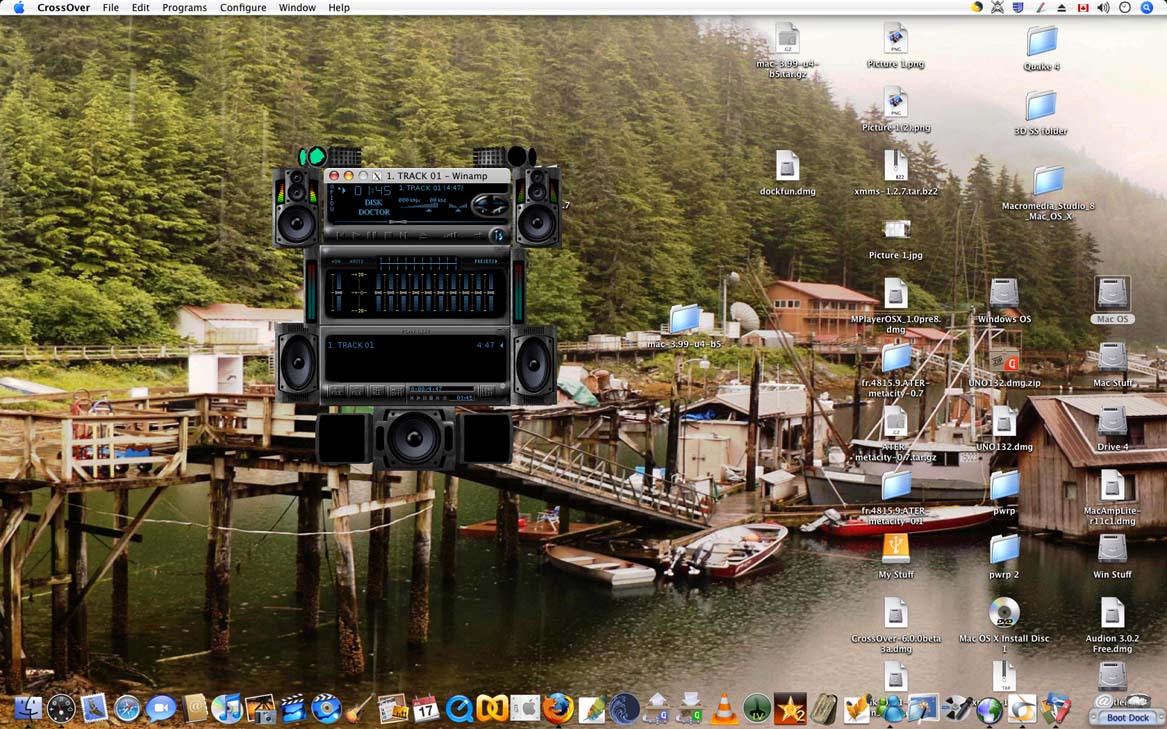The height and width of the screenshot is (729, 1167).
Task: Click the Winamp volume slider
Action: pyautogui.click(x=420, y=205)
